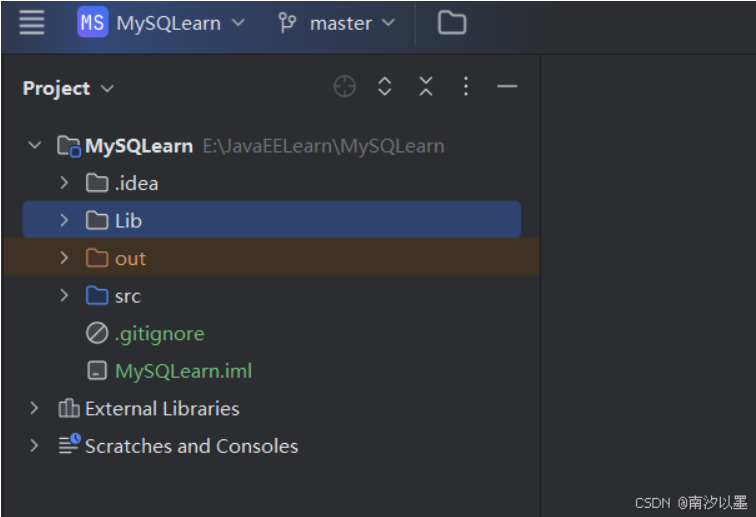Hide the Project tool window
The width and height of the screenshot is (756, 517).
tap(507, 87)
